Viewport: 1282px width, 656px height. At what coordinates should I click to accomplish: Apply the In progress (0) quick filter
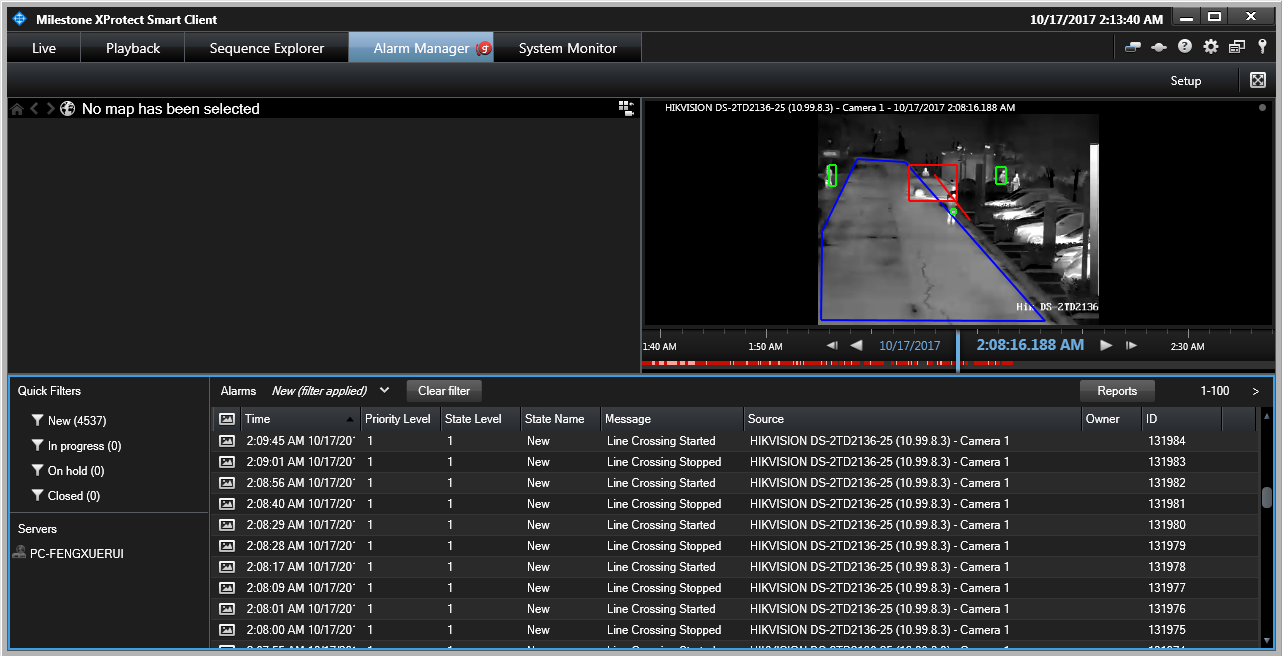pos(76,446)
